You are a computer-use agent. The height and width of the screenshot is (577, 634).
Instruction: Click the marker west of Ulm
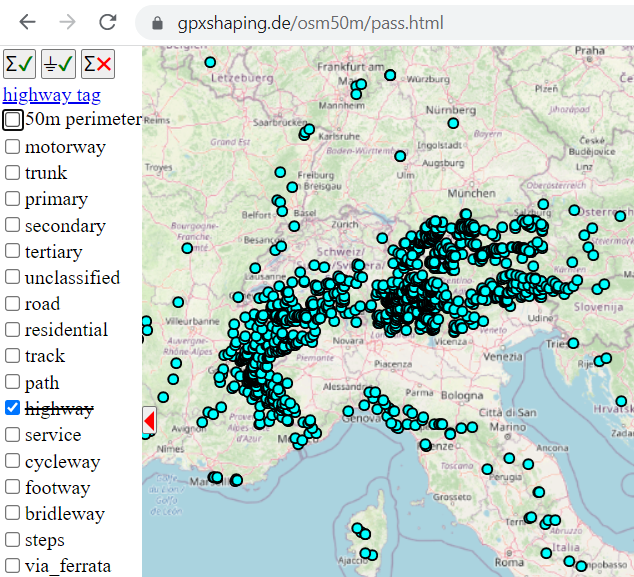[x=400, y=156]
